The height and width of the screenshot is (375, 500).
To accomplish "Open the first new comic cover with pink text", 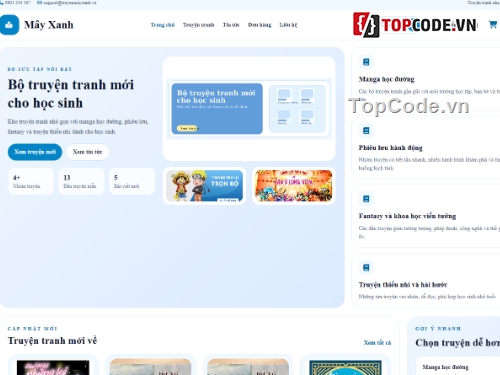I will (x=53, y=367).
